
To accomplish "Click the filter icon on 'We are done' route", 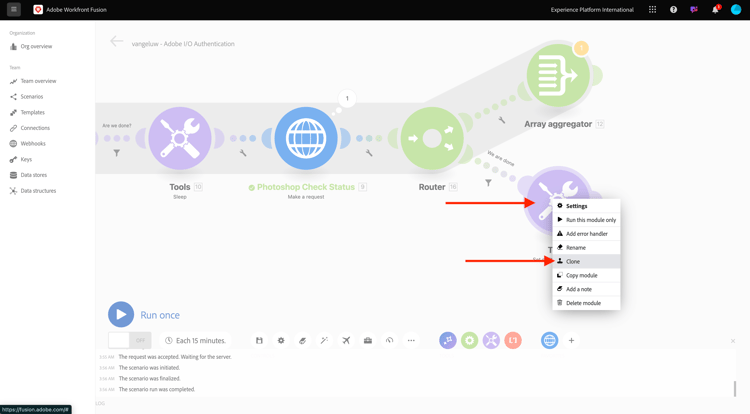I will 488,183.
